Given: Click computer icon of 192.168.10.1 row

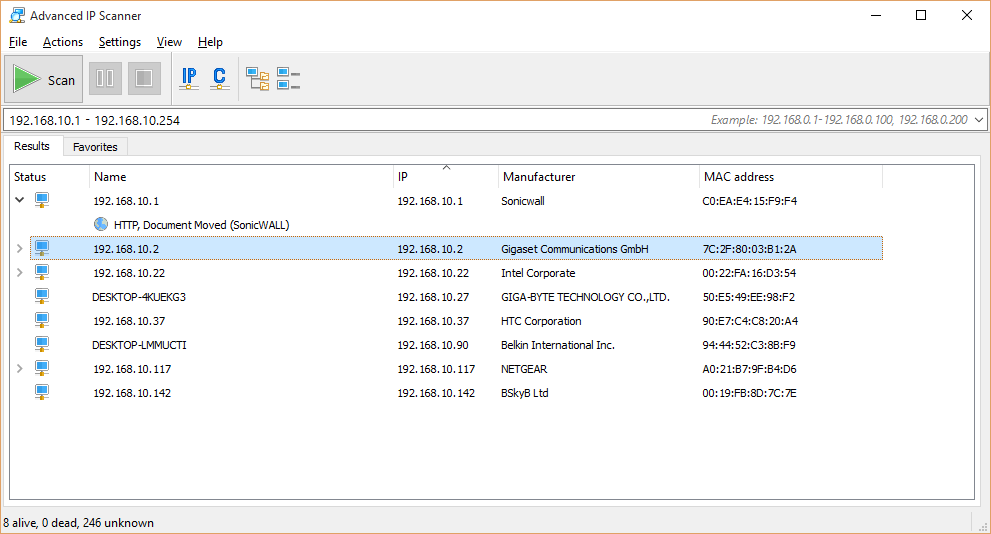Looking at the screenshot, I should point(42,200).
